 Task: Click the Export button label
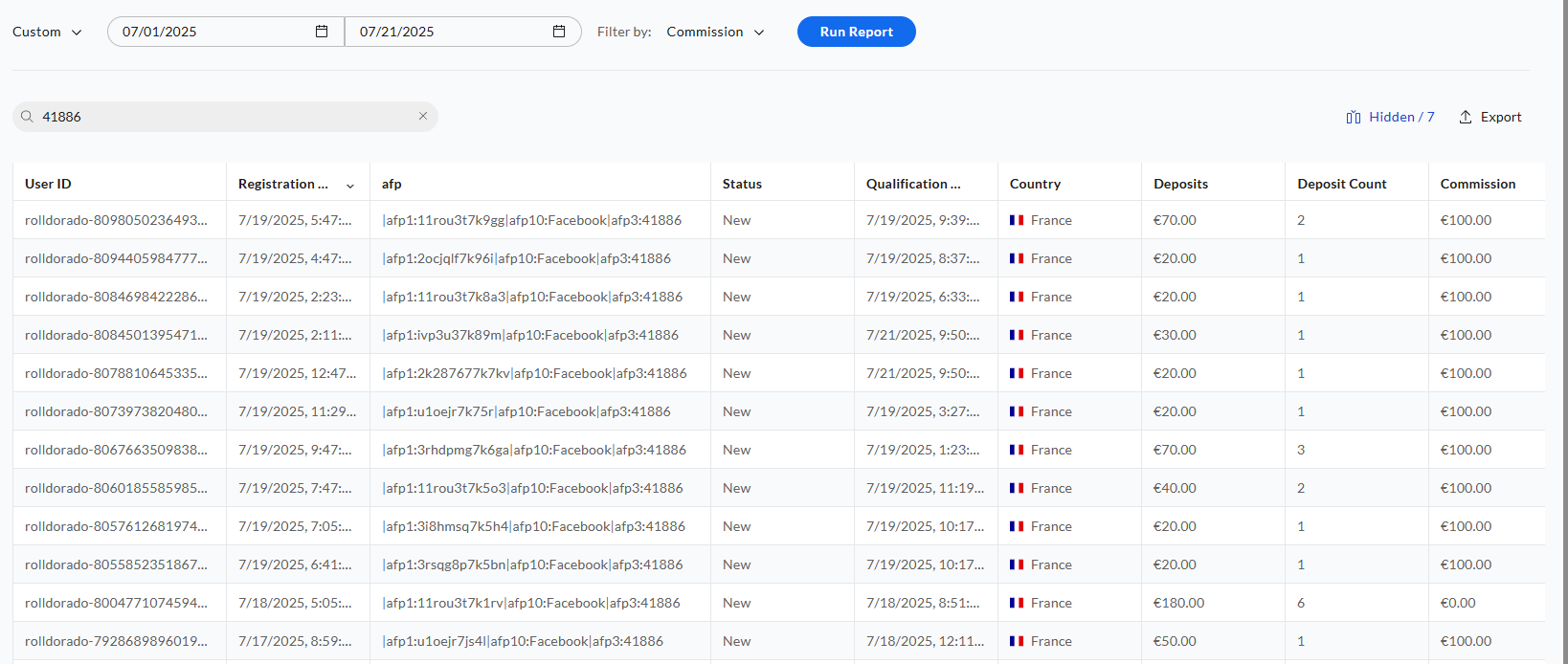[x=1501, y=117]
